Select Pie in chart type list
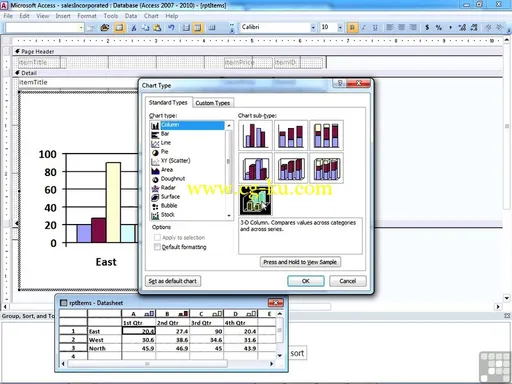Screen dimensions: 512x384 click(188, 152)
